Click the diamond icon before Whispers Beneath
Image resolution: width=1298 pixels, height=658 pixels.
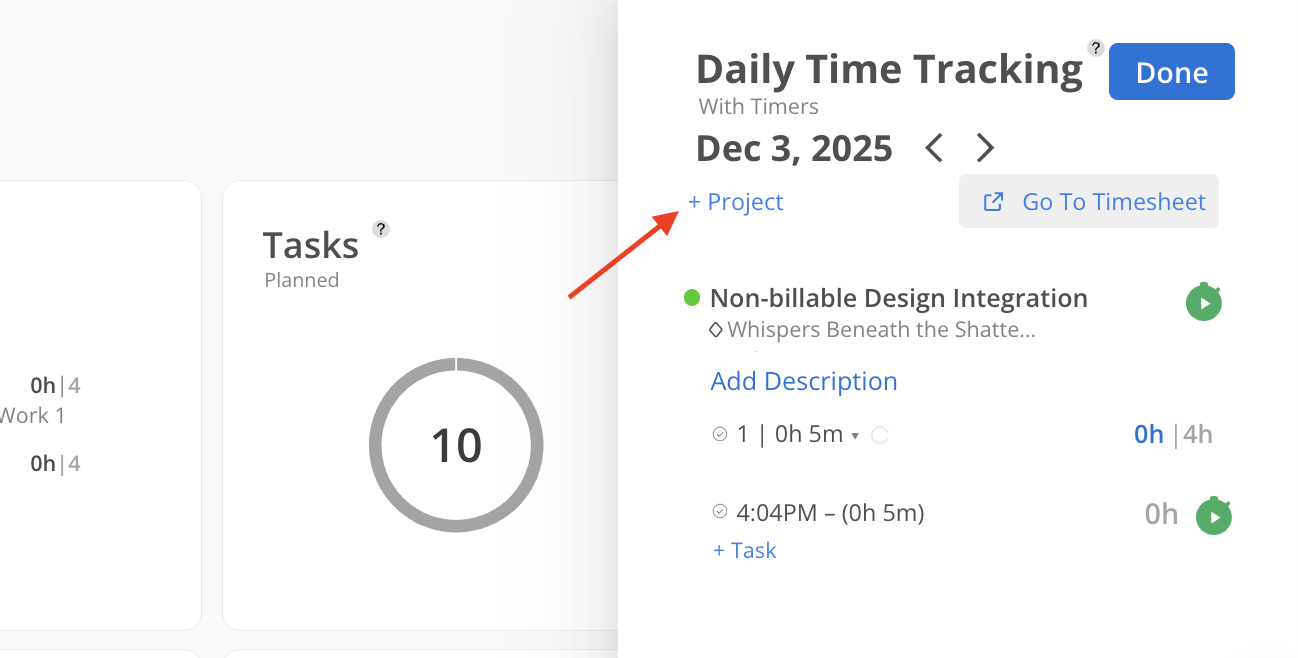click(716, 329)
